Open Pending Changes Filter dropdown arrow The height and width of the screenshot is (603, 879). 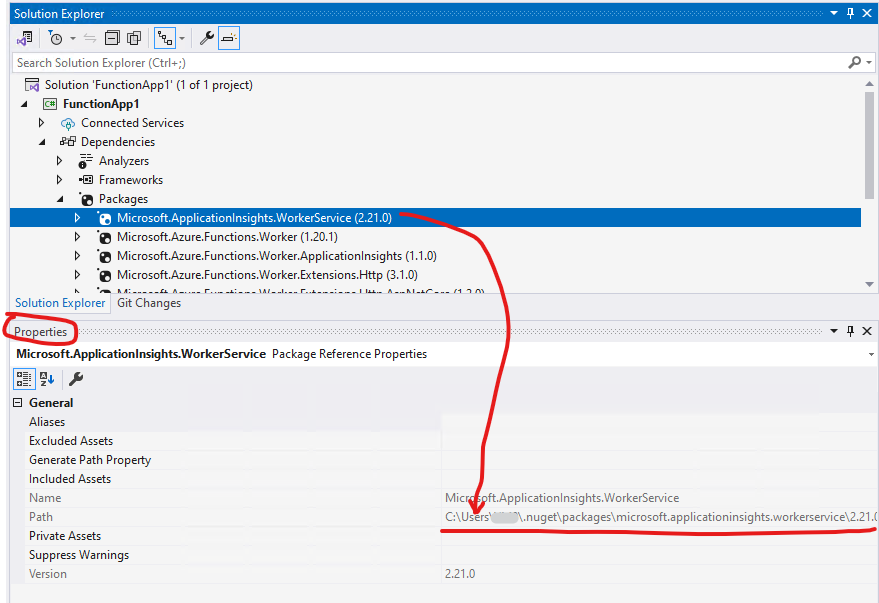point(73,39)
